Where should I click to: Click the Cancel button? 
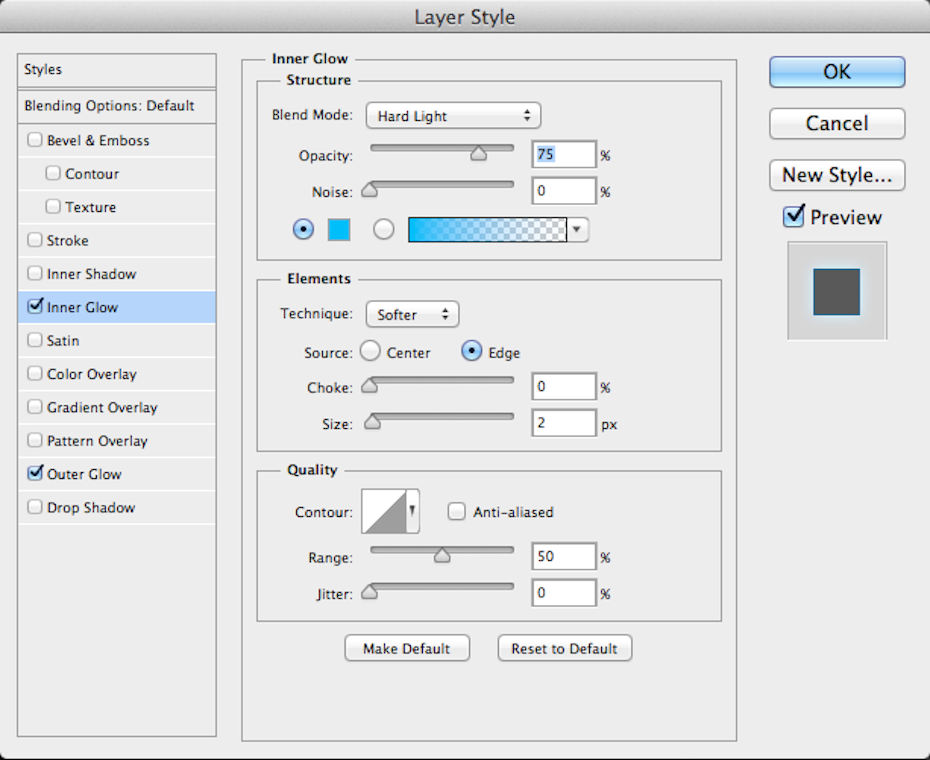[x=837, y=123]
